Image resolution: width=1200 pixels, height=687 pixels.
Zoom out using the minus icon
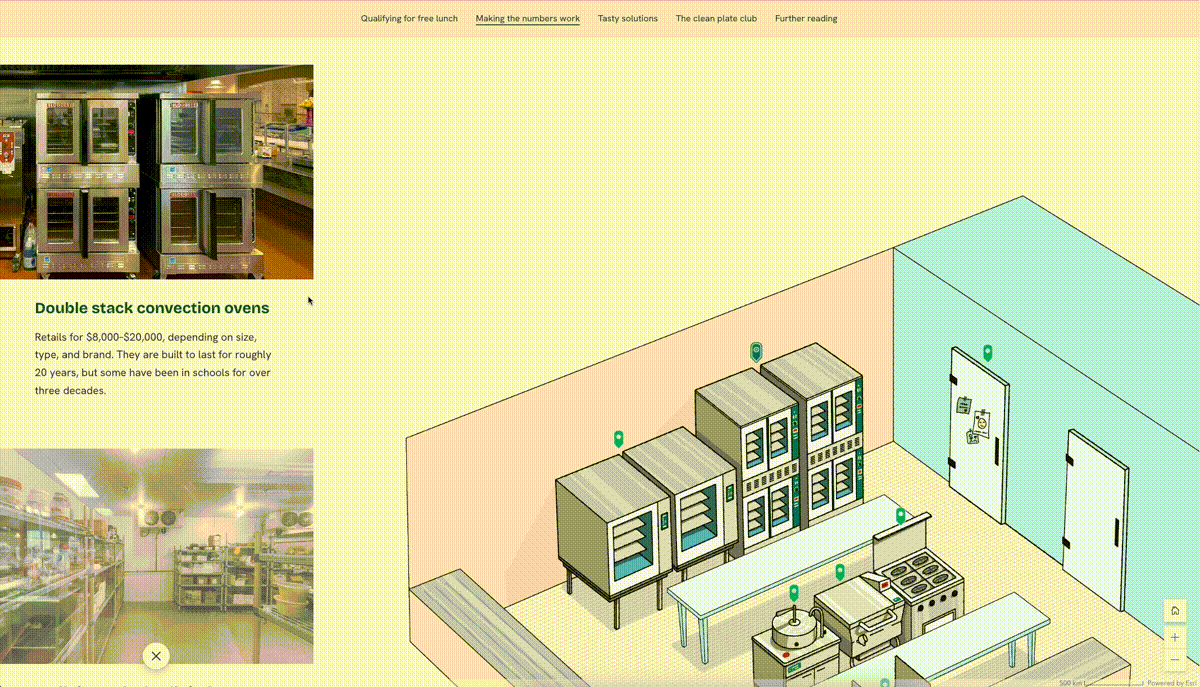[1174, 660]
